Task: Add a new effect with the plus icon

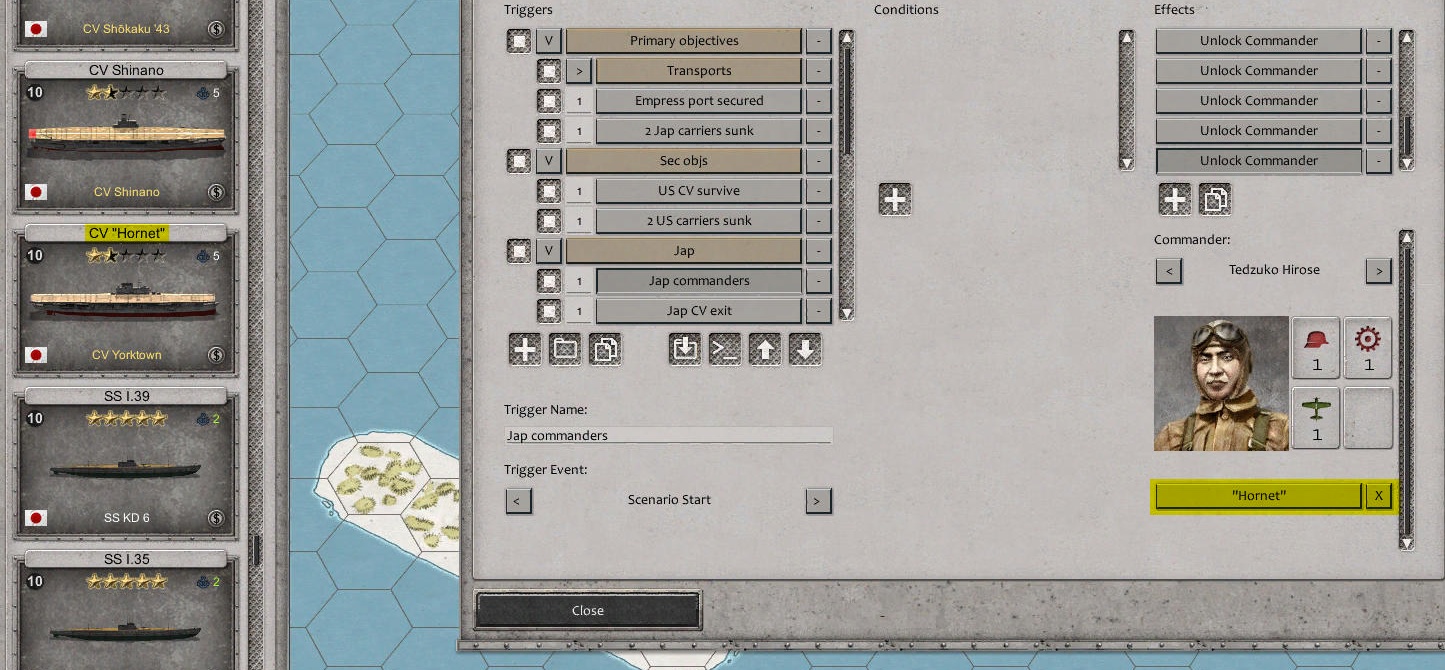Action: coord(1175,199)
